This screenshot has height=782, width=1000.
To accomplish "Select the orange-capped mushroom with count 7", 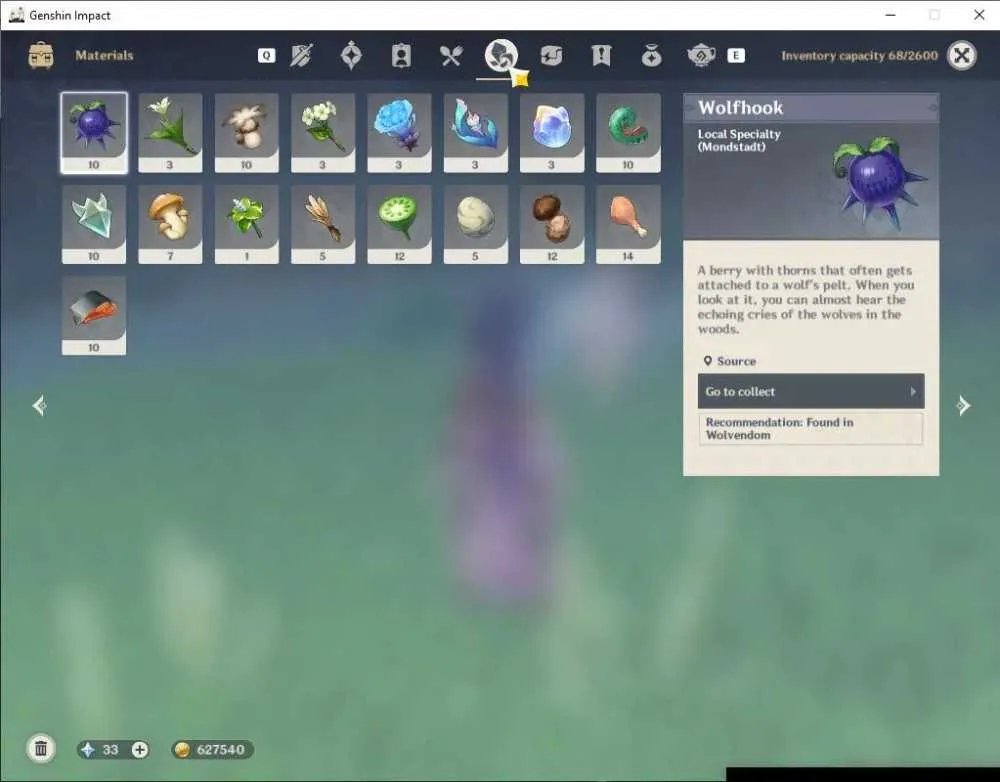I will (170, 225).
